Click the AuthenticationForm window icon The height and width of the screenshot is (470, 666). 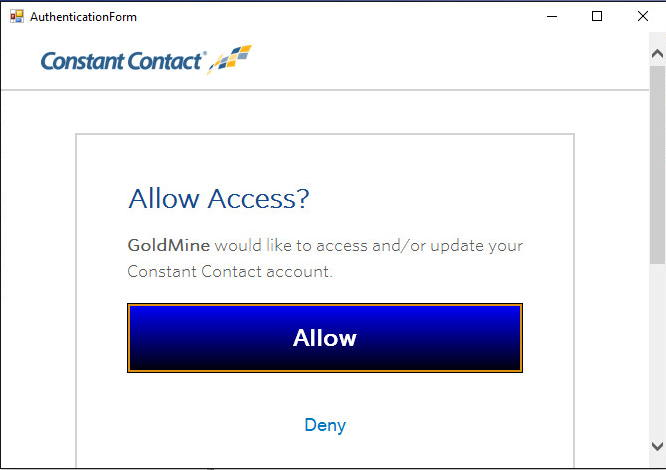pos(16,16)
